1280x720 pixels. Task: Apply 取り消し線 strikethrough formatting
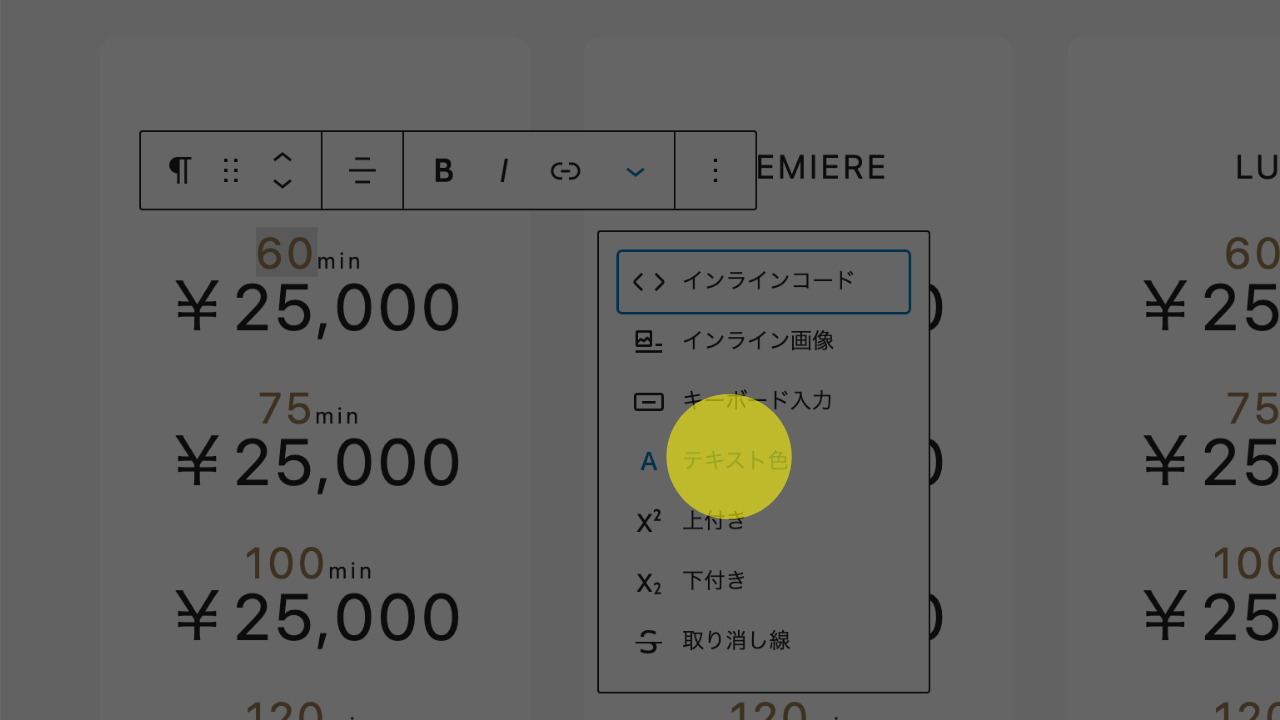point(764,641)
